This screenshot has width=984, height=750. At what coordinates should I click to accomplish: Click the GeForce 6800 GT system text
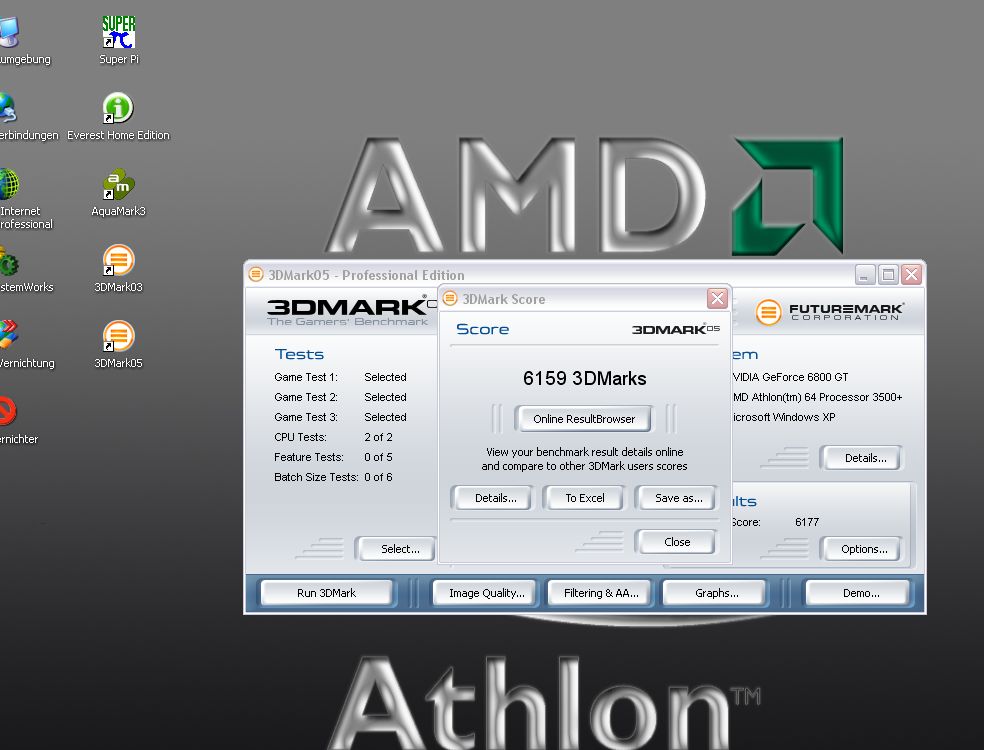coord(790,377)
